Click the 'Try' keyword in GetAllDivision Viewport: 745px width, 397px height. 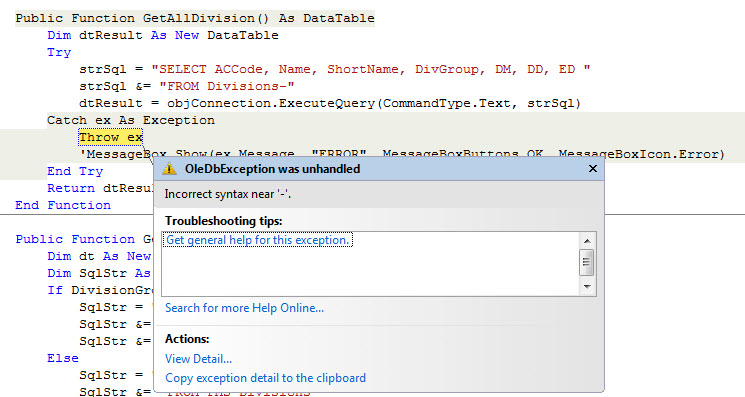(x=59, y=52)
